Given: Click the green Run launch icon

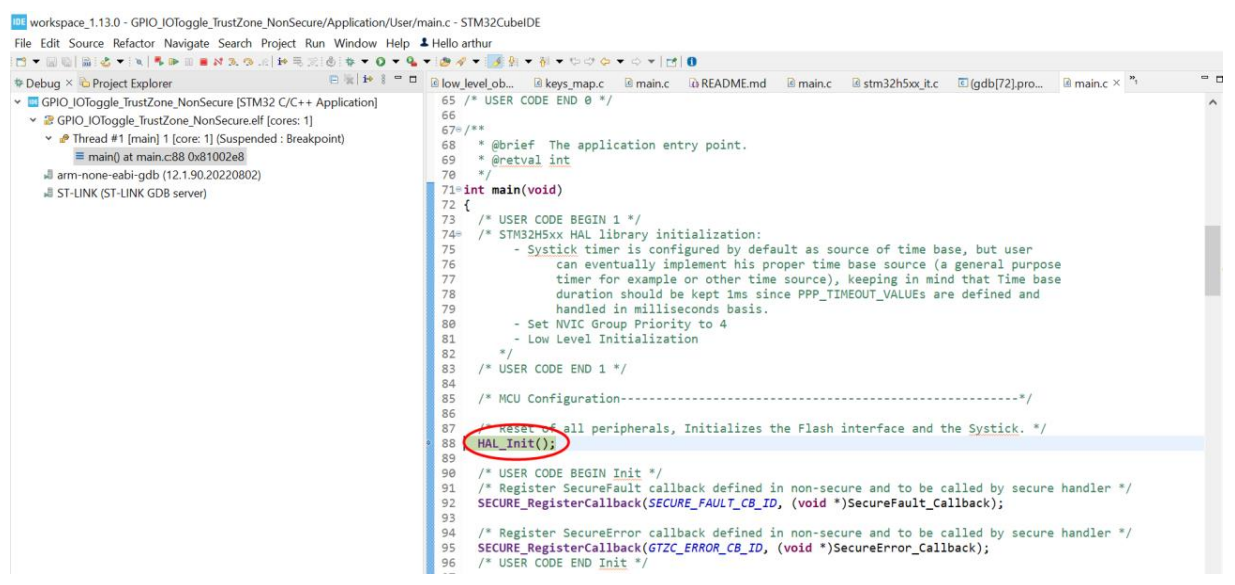Looking at the screenshot, I should (380, 62).
